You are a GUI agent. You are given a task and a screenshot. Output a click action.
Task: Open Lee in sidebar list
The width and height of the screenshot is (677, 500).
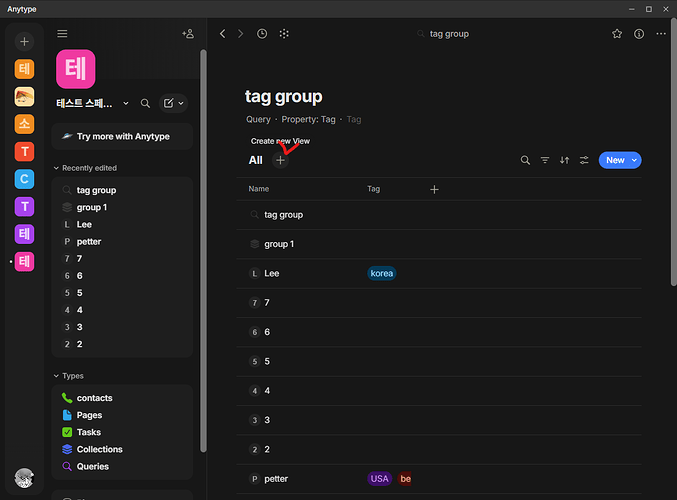[122, 225]
